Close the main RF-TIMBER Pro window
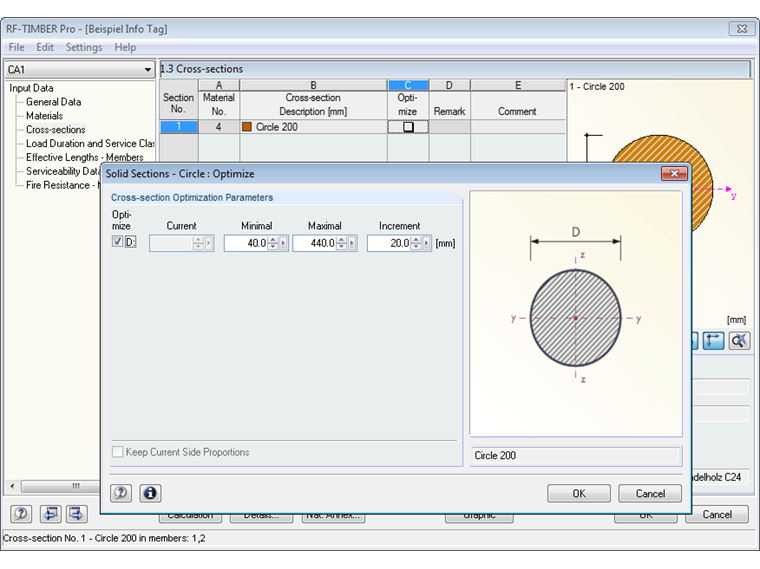The image size is (760, 569). [742, 29]
